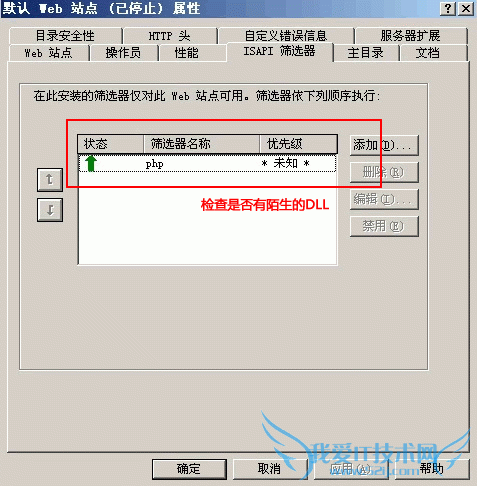The image size is (477, 486).
Task: Select the php filter row in the list
Action: [207, 163]
